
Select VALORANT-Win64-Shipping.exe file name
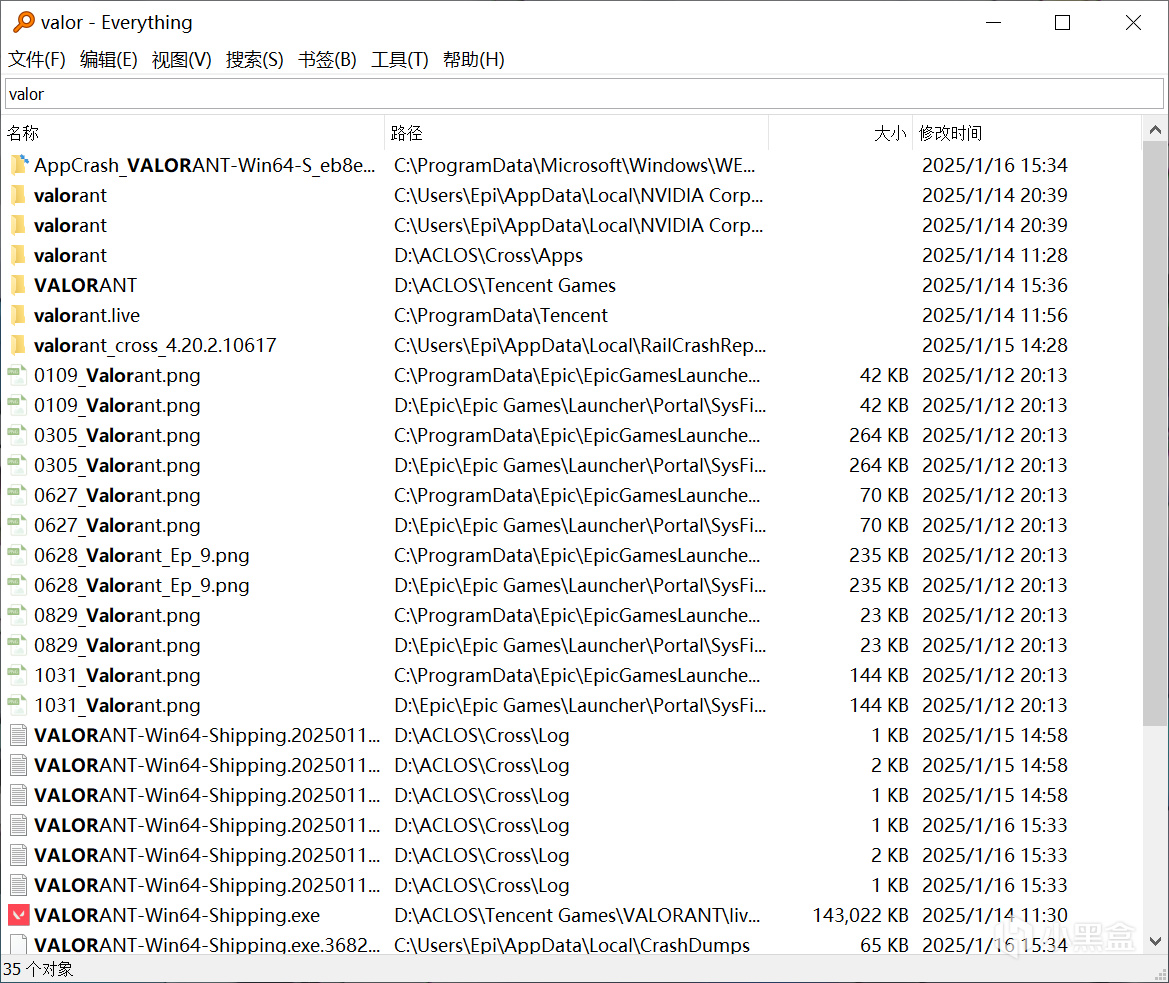177,916
